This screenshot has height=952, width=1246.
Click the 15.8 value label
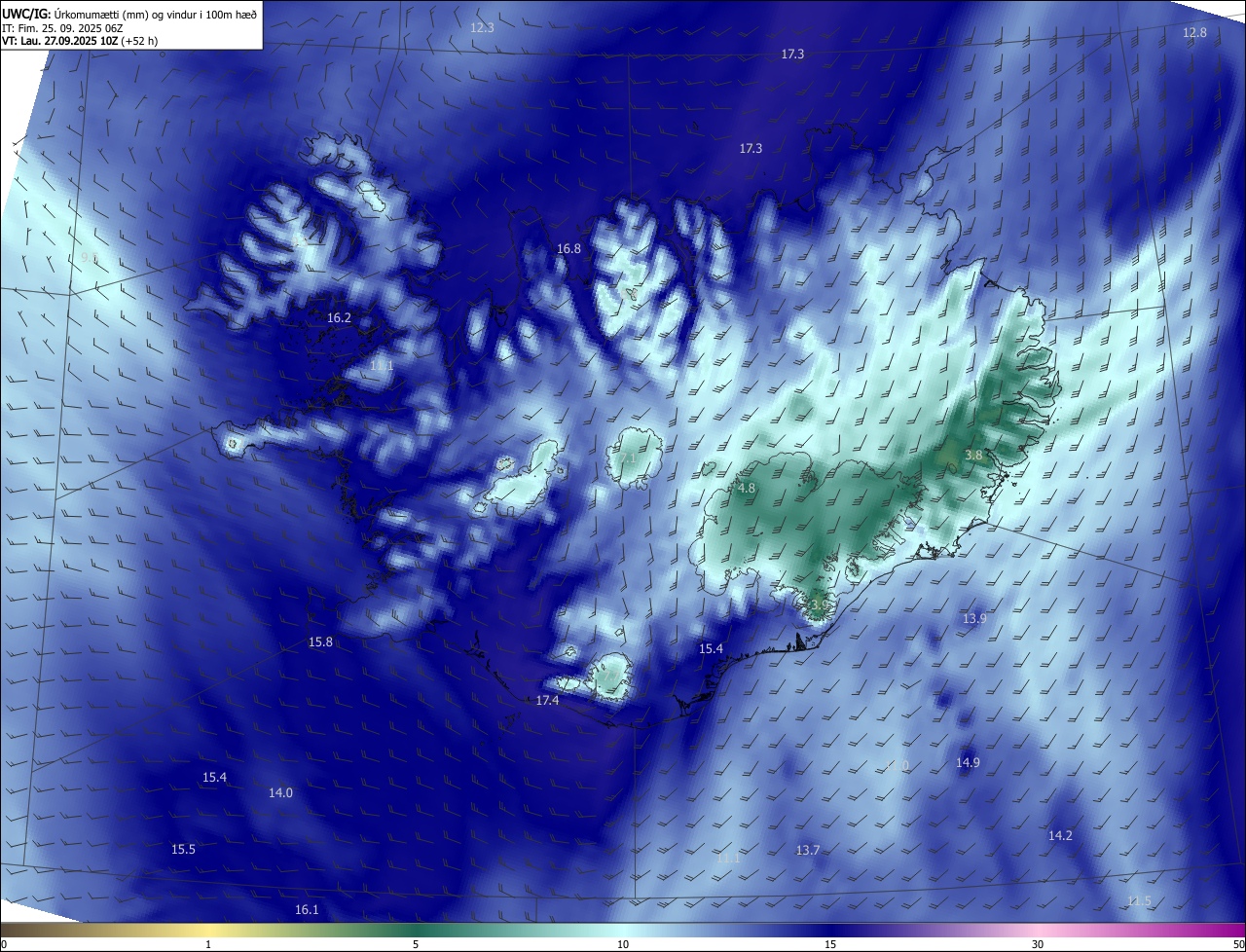320,642
